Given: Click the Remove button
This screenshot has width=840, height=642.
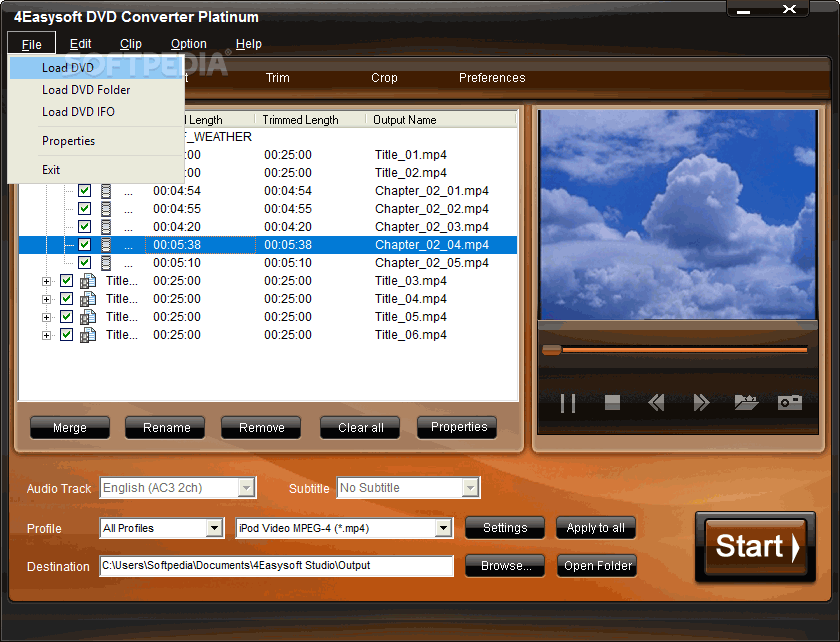Looking at the screenshot, I should pyautogui.click(x=261, y=428).
